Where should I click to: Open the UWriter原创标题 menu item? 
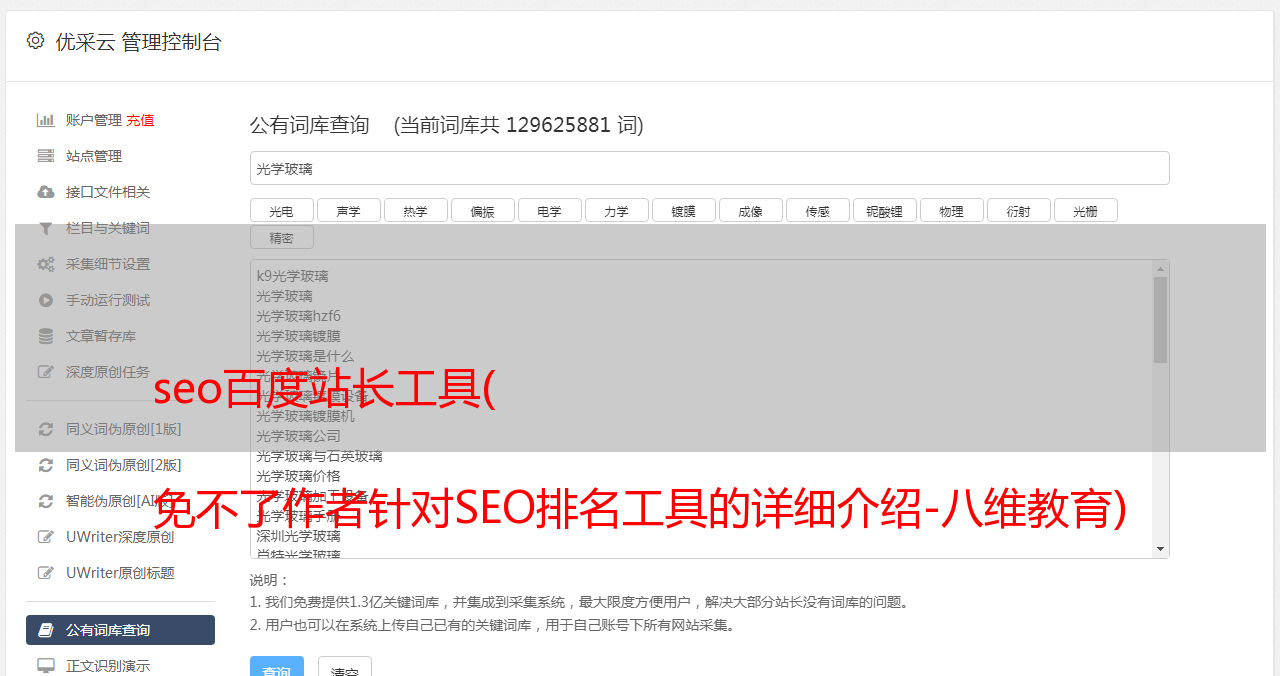point(120,573)
